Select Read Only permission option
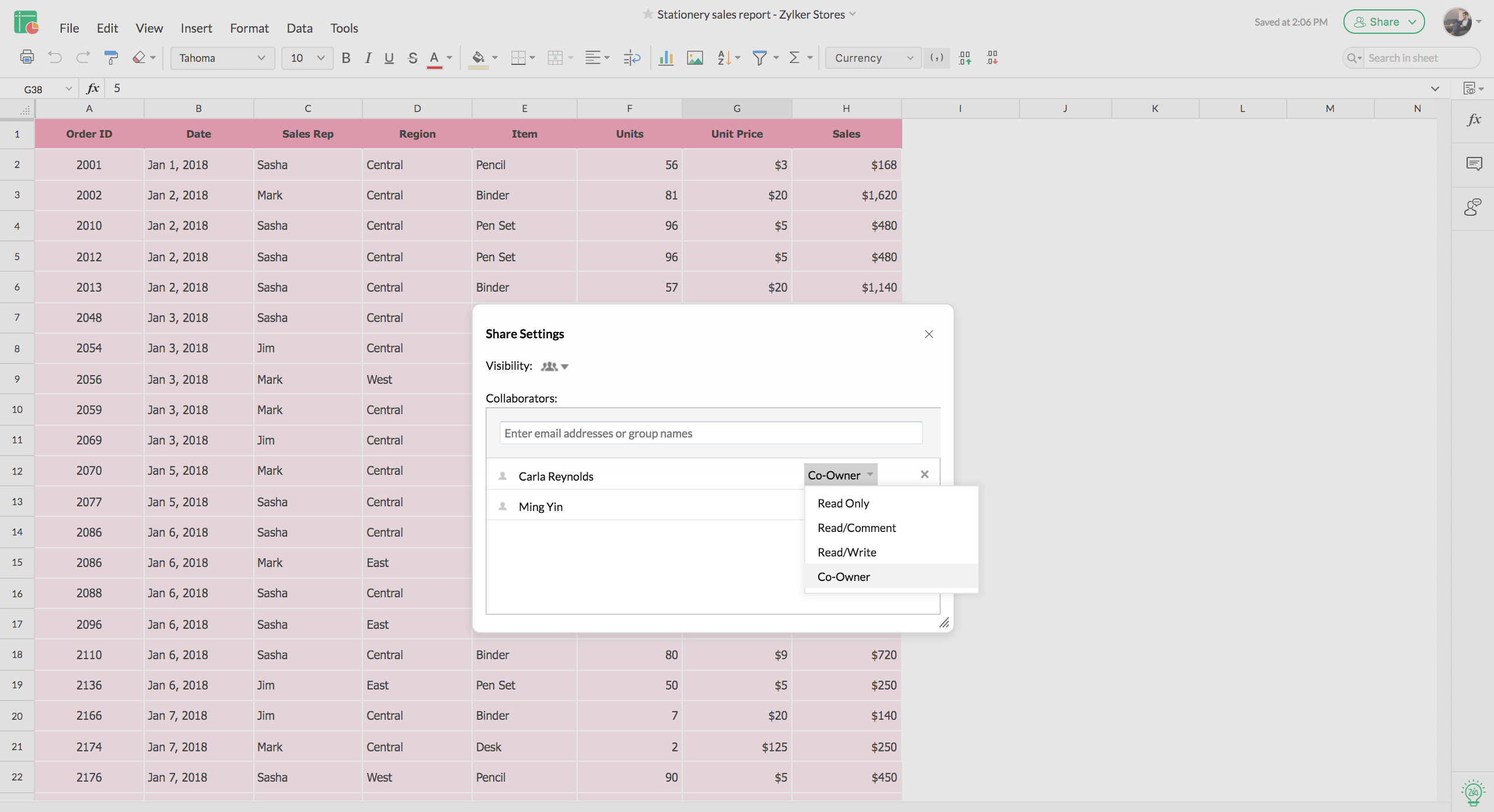Screen dimensions: 1494x812 pyautogui.click(x=843, y=503)
